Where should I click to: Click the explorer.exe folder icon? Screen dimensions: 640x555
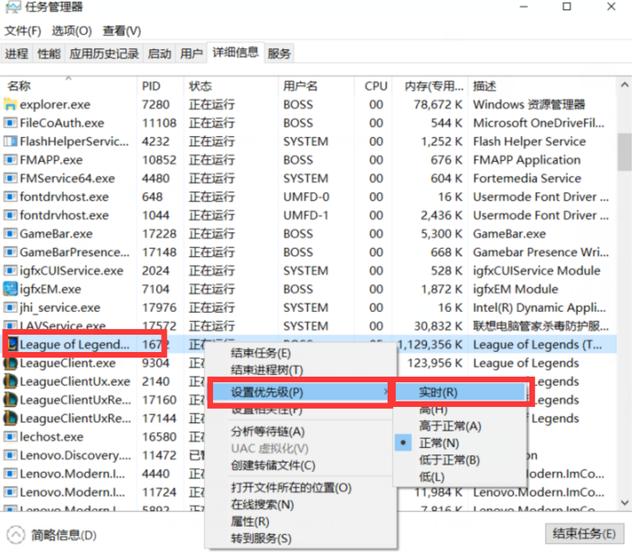click(11, 104)
